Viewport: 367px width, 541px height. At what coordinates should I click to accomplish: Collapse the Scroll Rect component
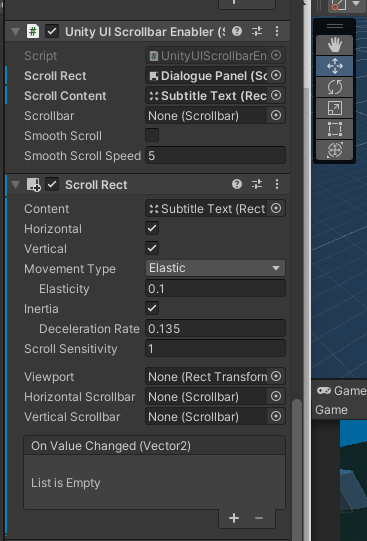tap(15, 185)
